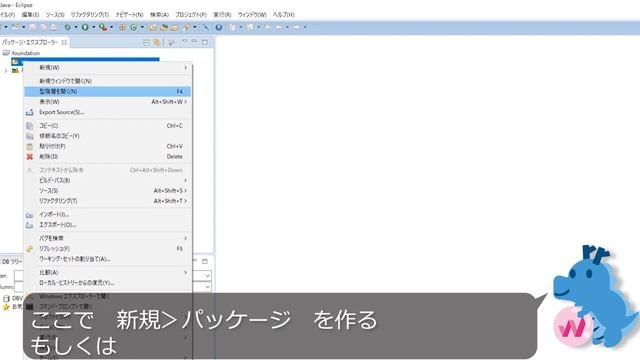Open the Debug button dropdown arrow

pyautogui.click(x=76, y=27)
